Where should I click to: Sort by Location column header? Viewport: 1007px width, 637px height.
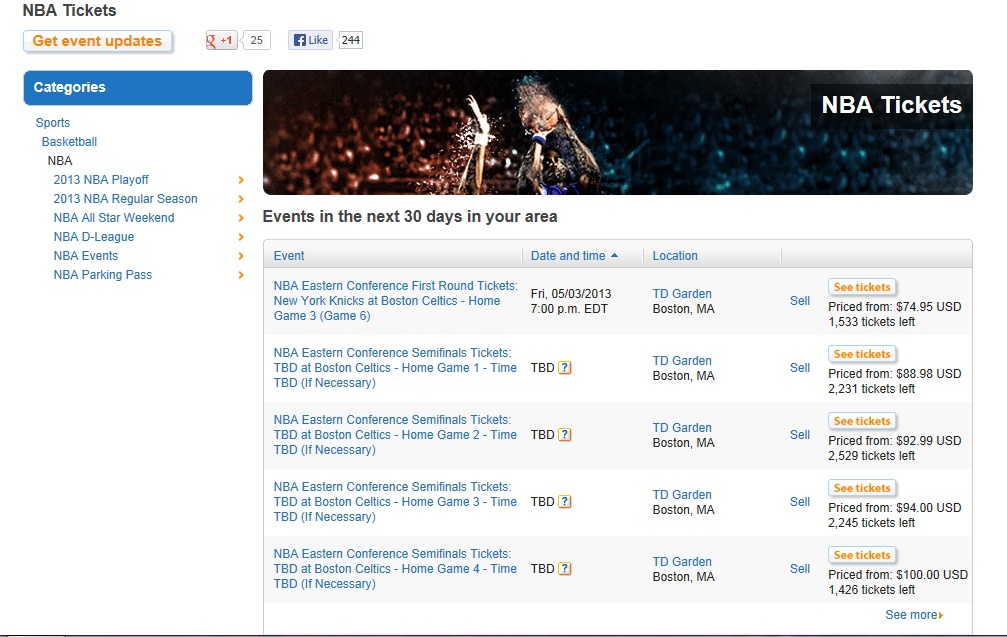tap(675, 256)
